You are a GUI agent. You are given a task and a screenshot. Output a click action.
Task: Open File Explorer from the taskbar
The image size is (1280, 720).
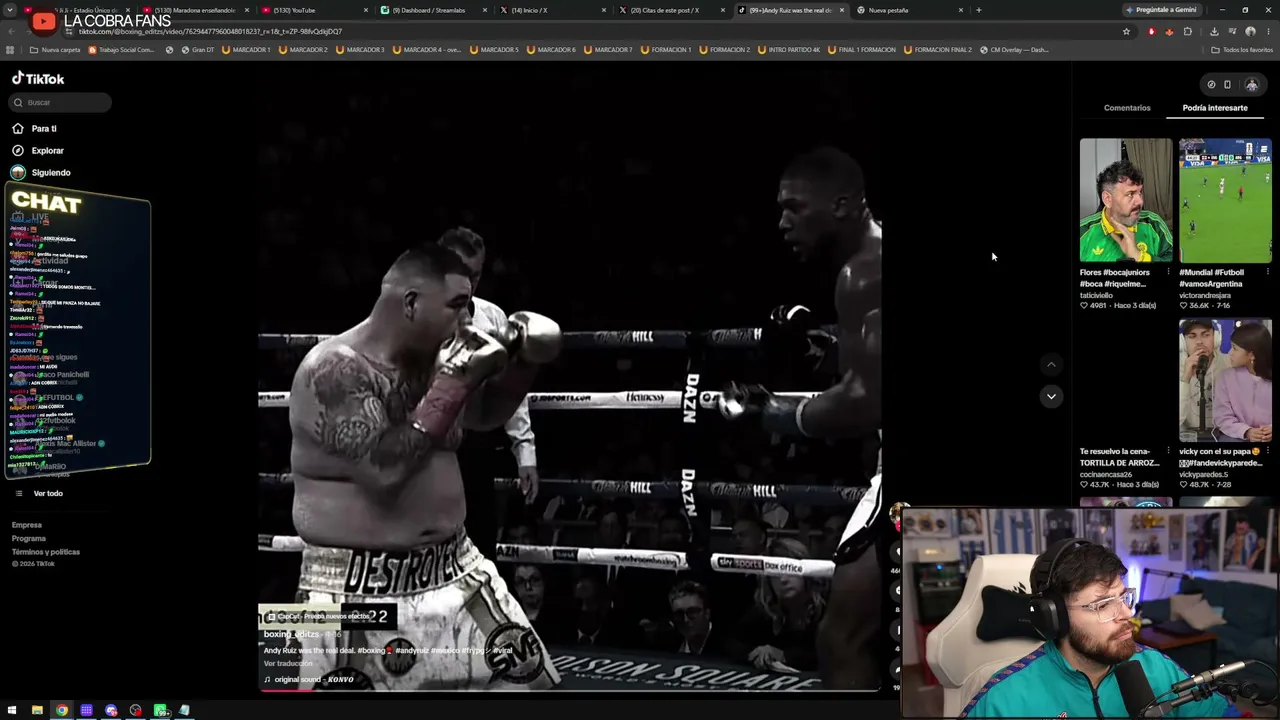37,711
